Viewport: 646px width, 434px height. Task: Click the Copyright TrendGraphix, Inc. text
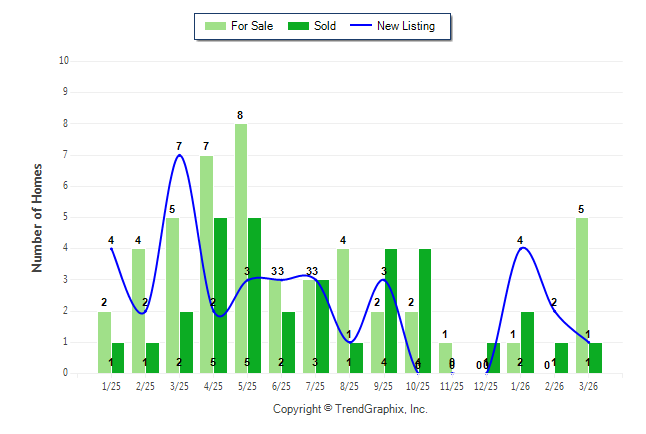(350, 409)
